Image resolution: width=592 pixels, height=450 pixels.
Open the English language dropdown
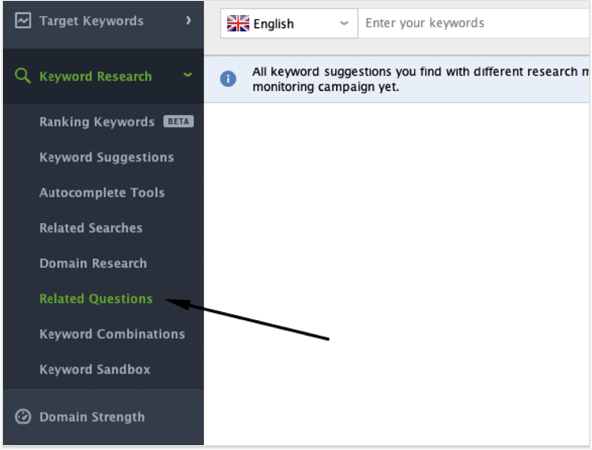pos(289,23)
